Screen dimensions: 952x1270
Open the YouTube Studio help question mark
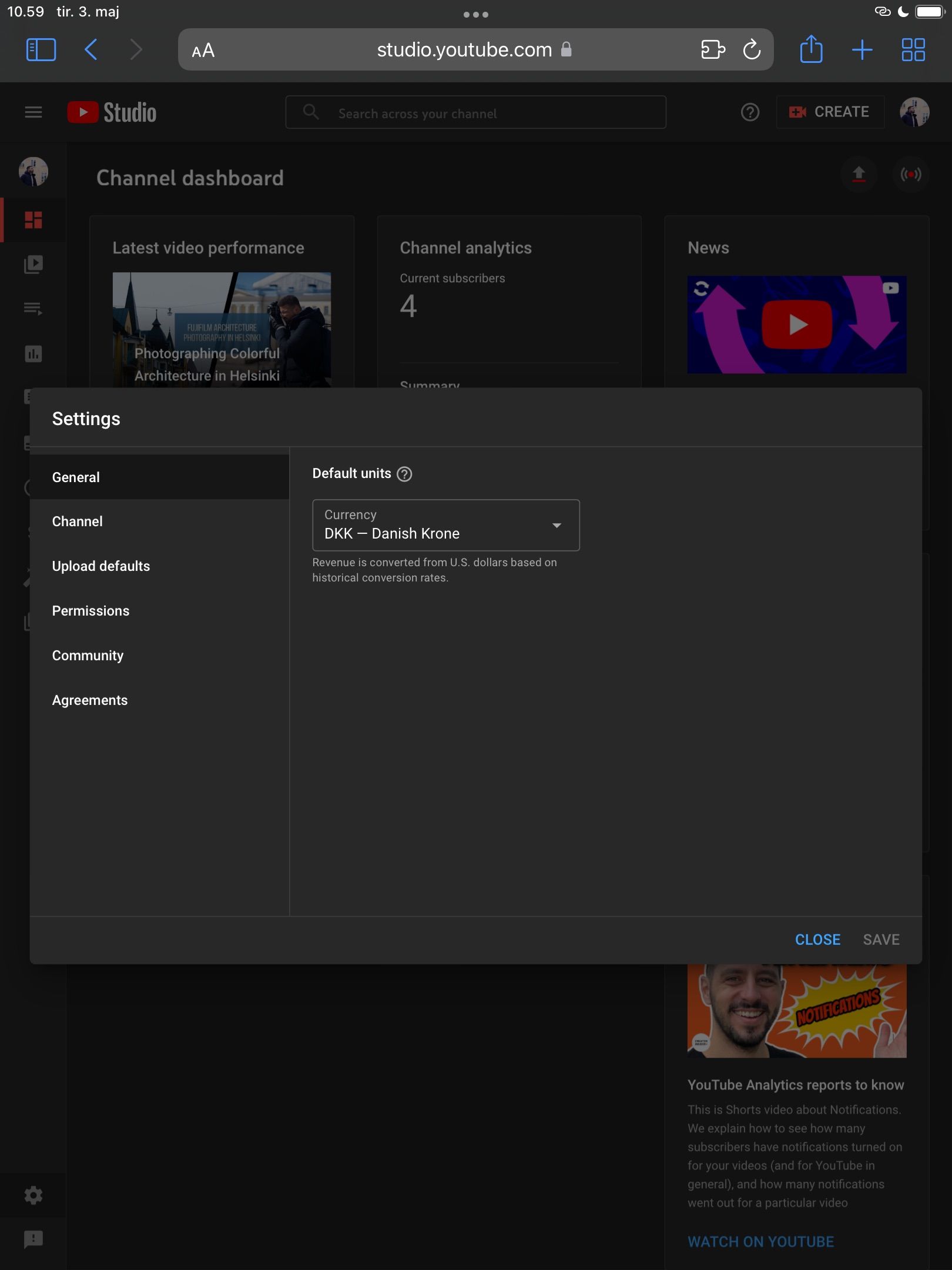coord(750,112)
